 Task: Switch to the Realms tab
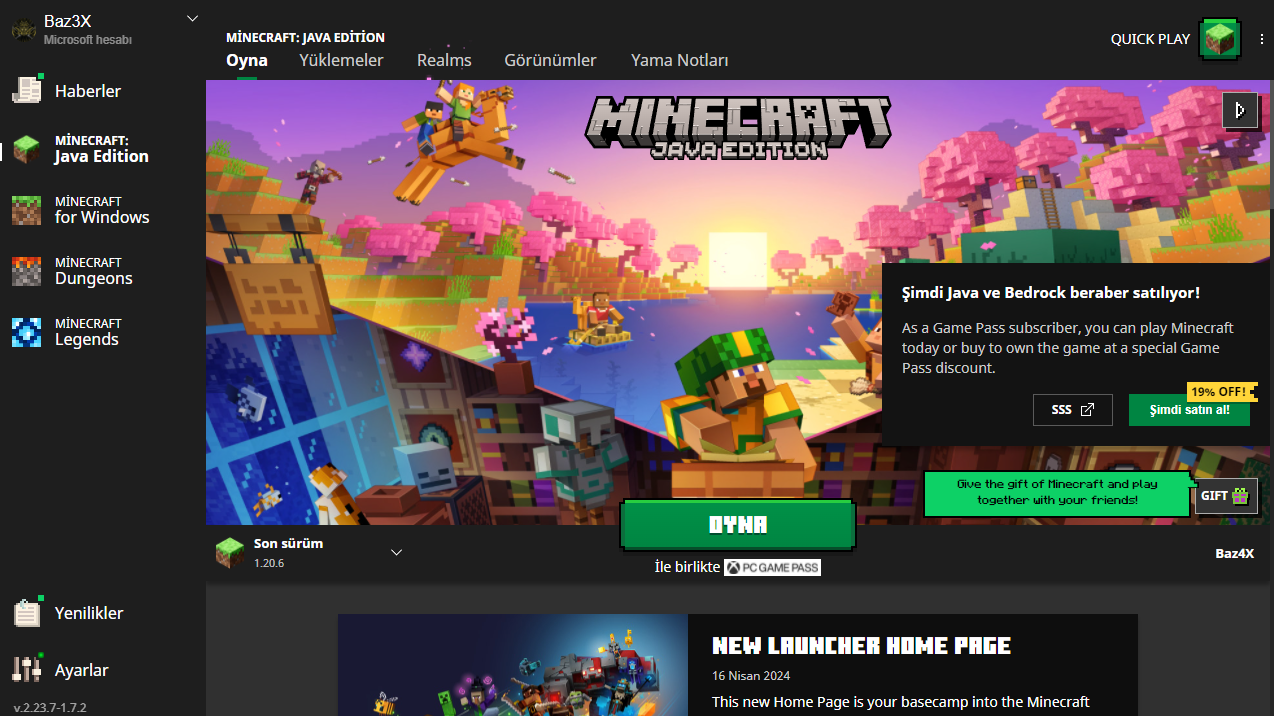(444, 60)
